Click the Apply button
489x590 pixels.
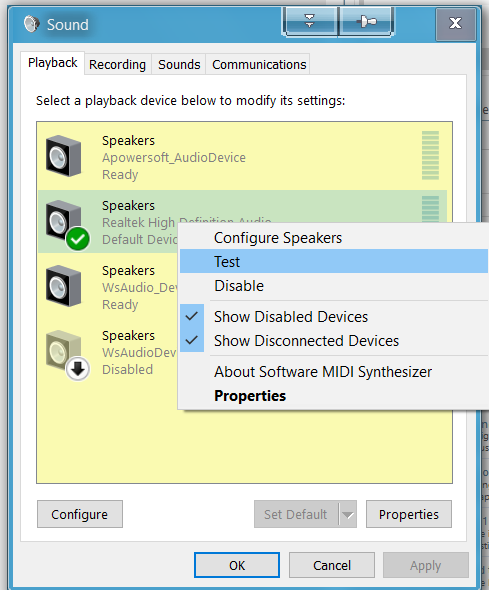tap(426, 565)
